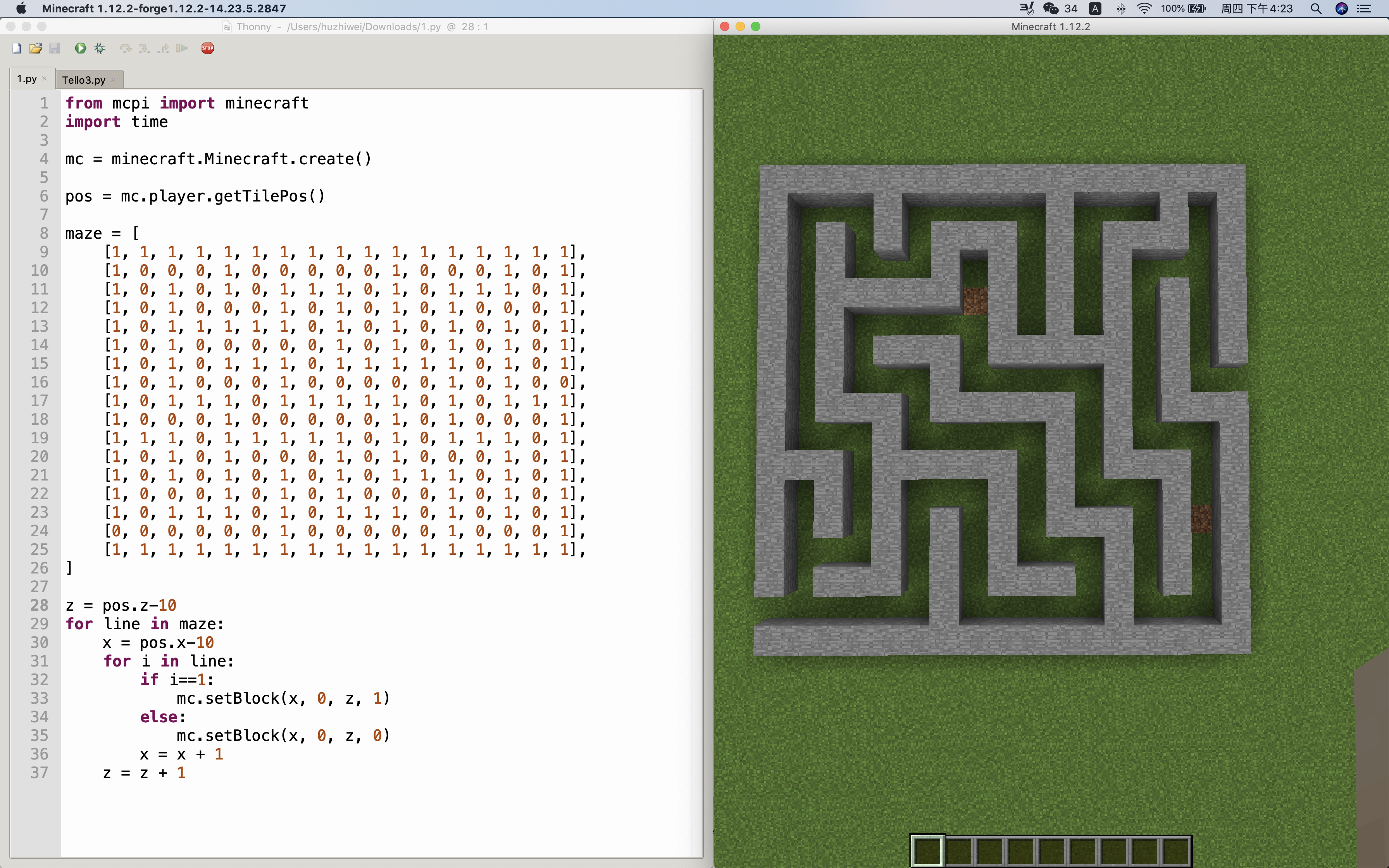Click the closing bracket on line 26
This screenshot has width=1389, height=868.
point(69,568)
